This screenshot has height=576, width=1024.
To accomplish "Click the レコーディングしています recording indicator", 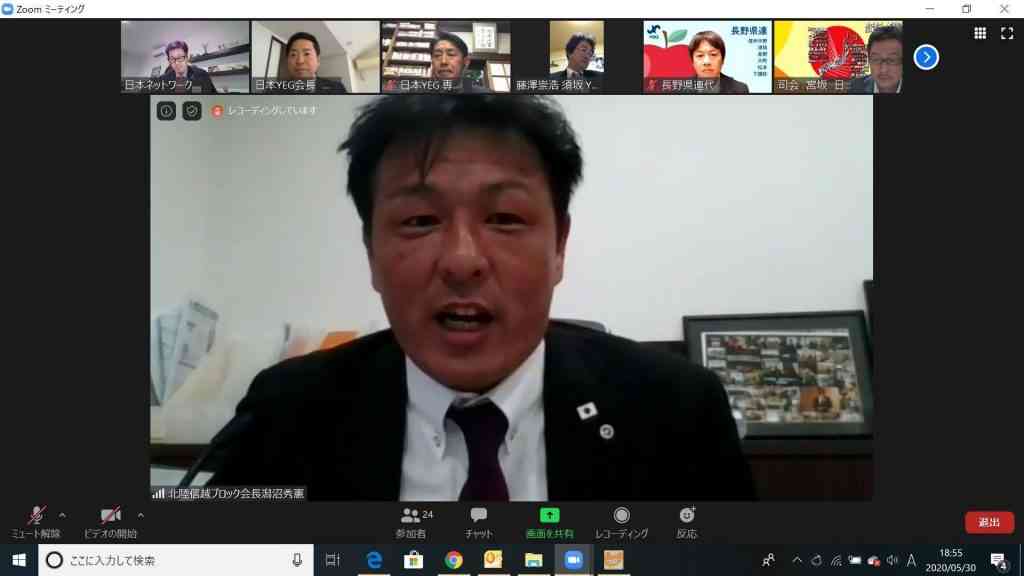I will point(264,111).
